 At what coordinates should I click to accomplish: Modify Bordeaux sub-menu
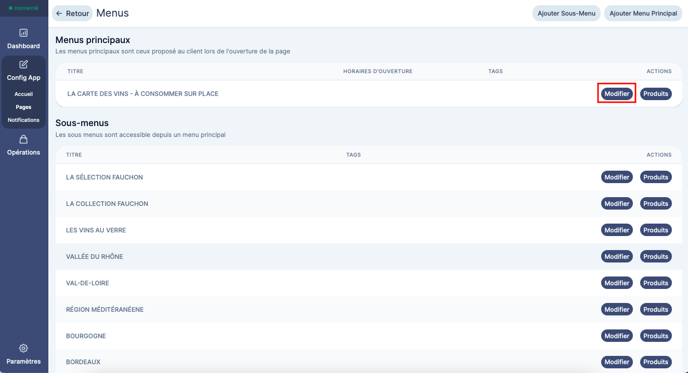pos(616,362)
